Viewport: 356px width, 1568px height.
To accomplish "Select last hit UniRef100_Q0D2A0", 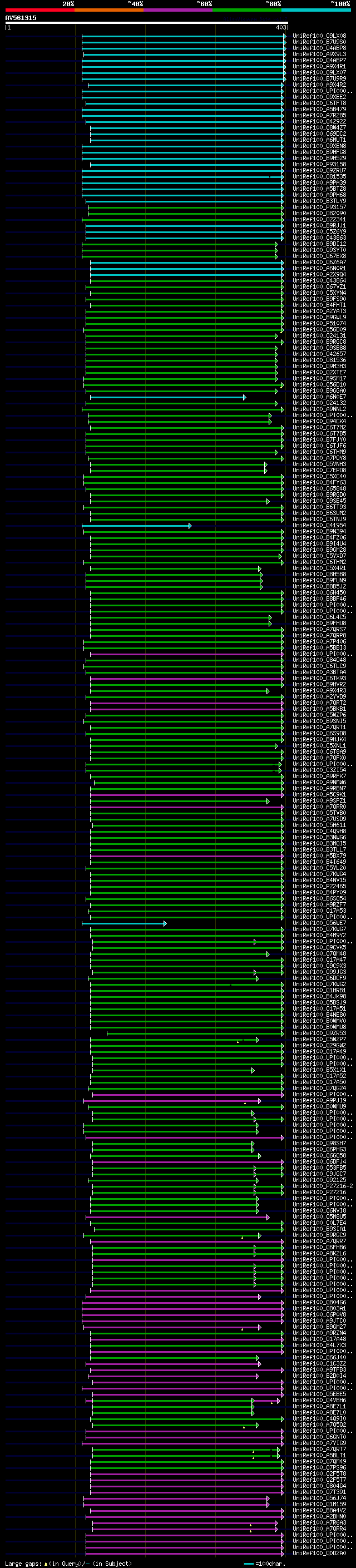I will pyautogui.click(x=319, y=1553).
